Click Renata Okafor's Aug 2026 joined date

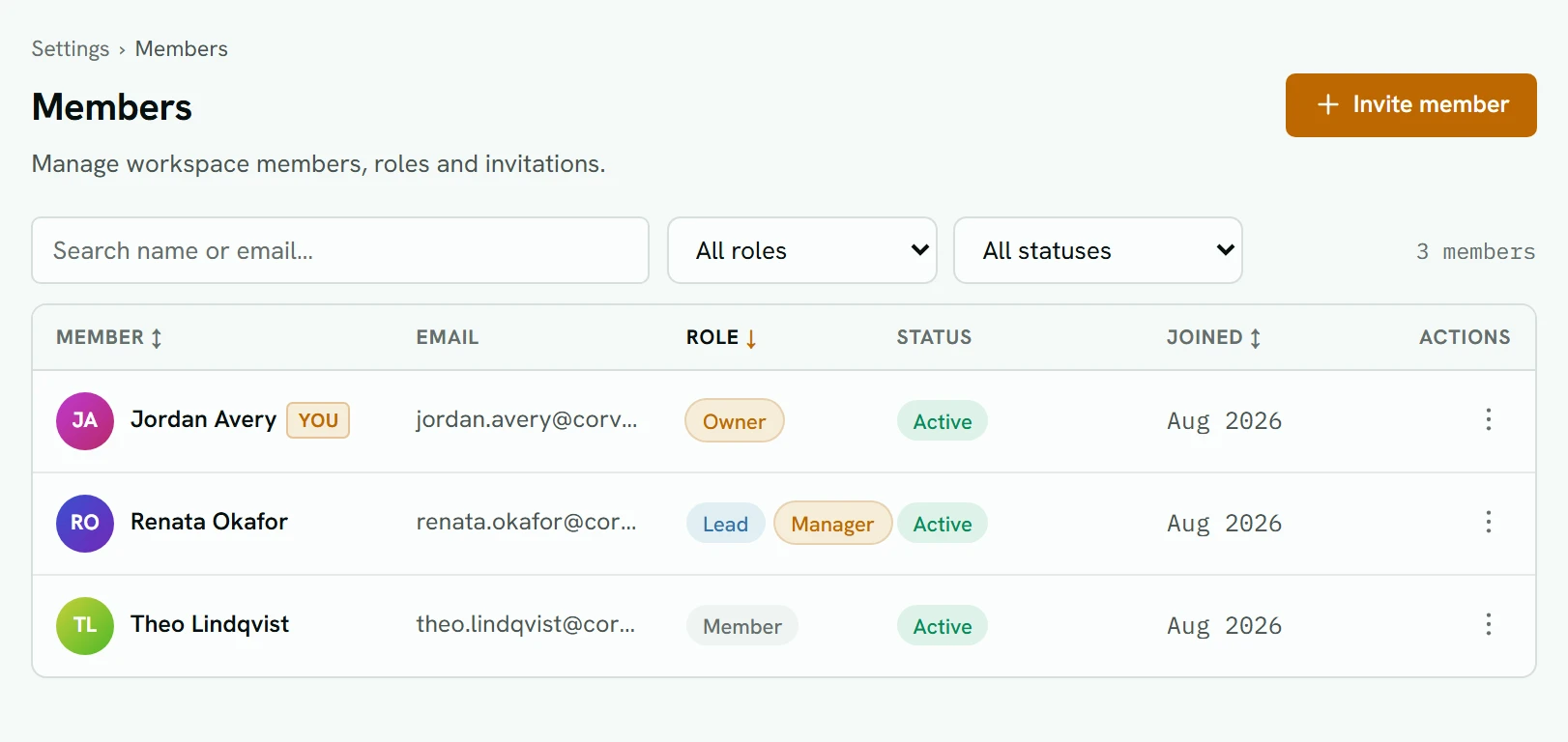tap(1225, 524)
